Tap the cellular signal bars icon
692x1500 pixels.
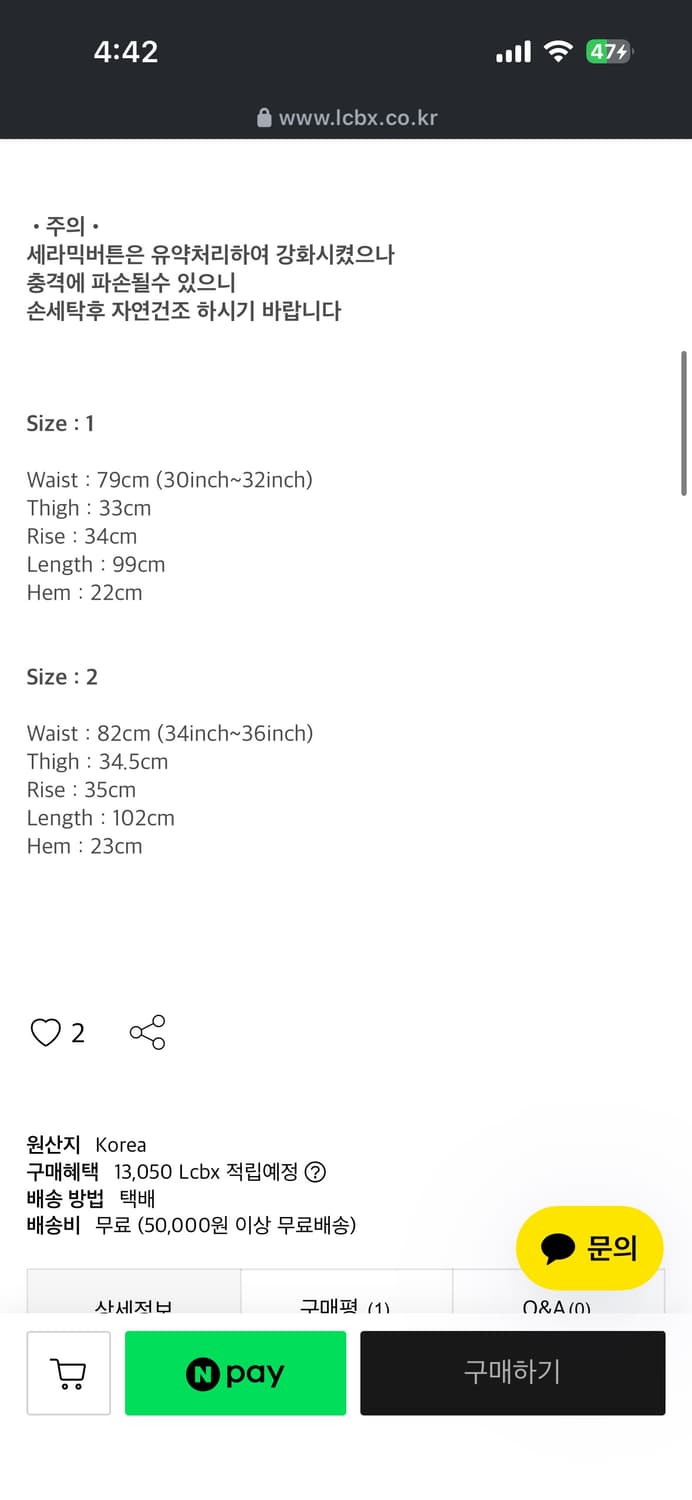(513, 52)
